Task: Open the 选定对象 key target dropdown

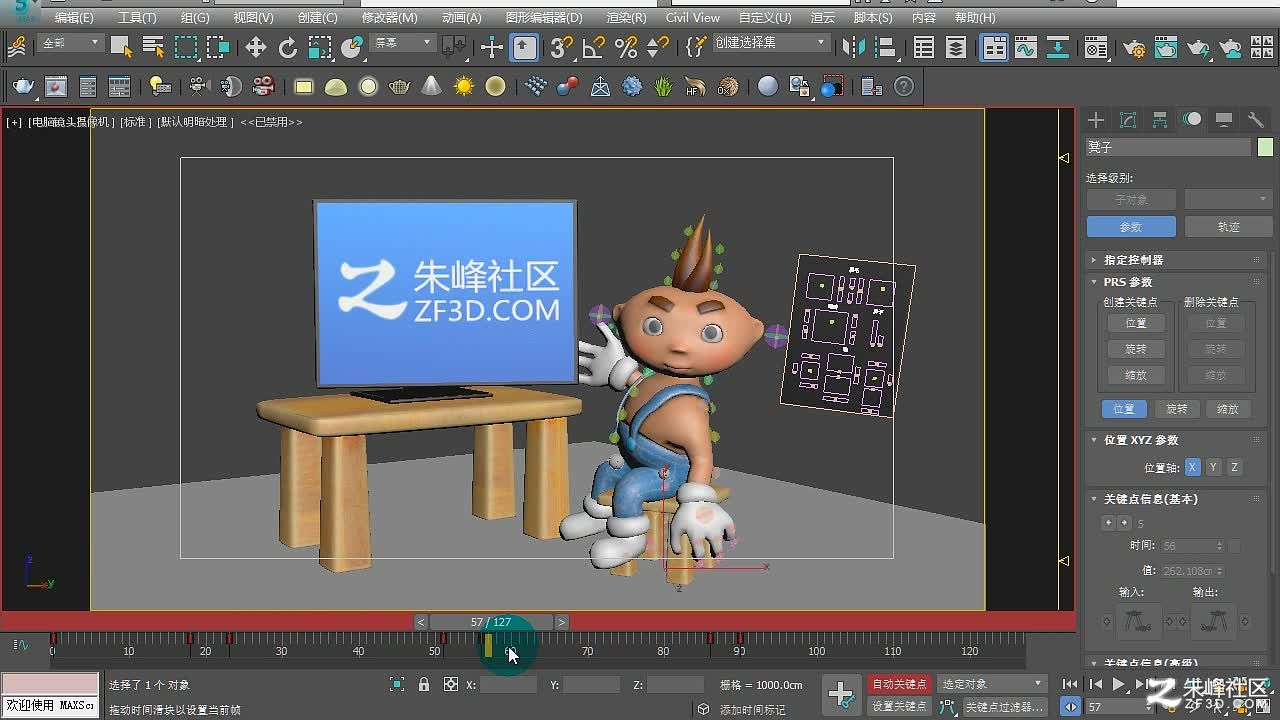Action: click(992, 684)
